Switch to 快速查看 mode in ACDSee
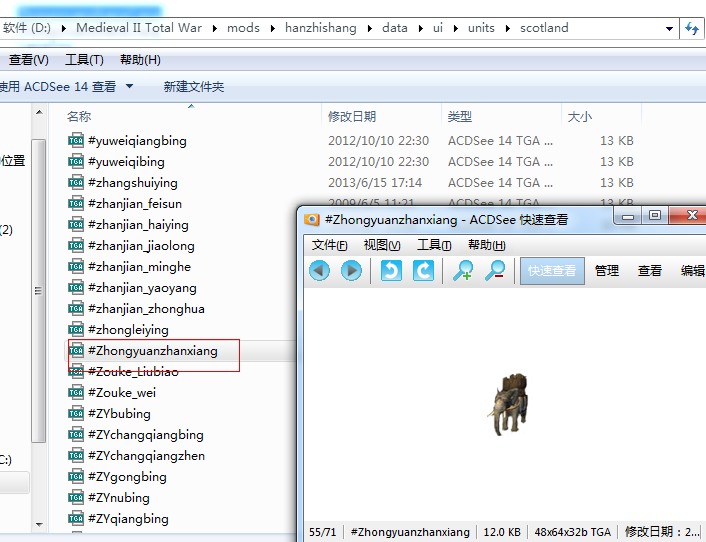Viewport: 706px width, 542px height. [552, 271]
